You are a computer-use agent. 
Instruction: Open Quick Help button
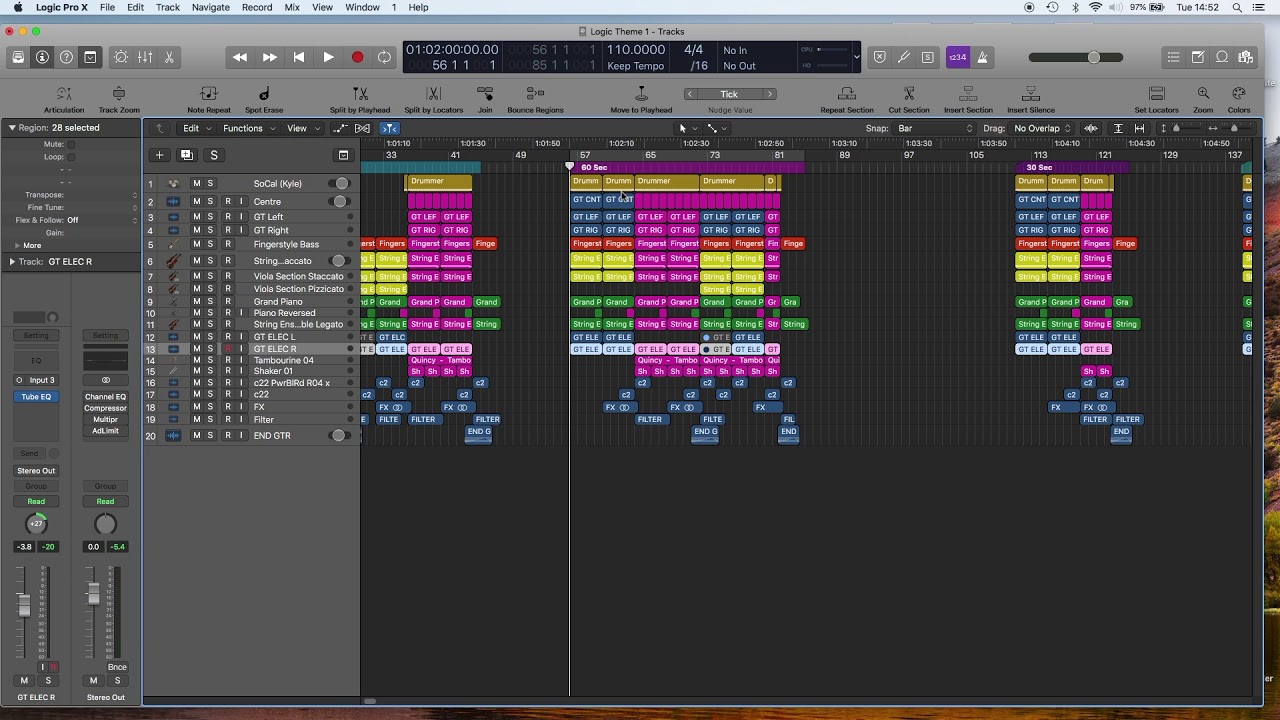[66, 57]
